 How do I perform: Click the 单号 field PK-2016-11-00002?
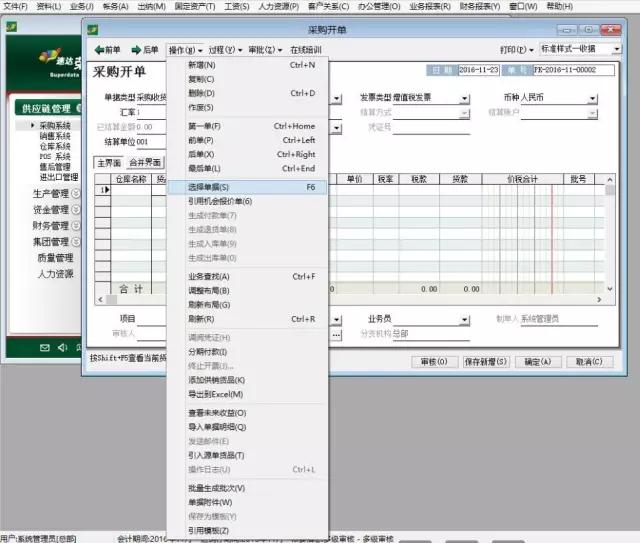point(573,70)
